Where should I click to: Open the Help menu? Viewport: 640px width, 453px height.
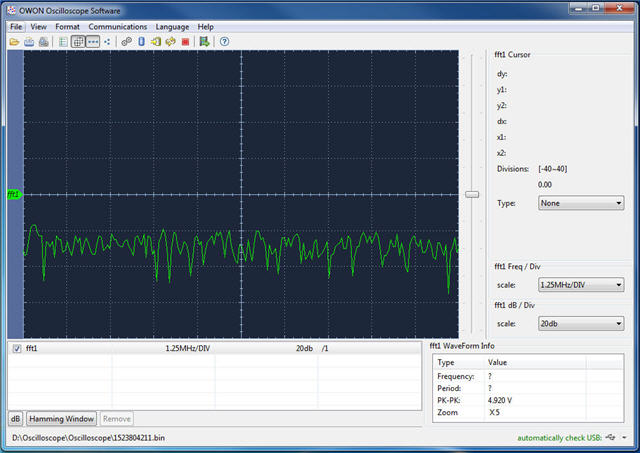[206, 27]
